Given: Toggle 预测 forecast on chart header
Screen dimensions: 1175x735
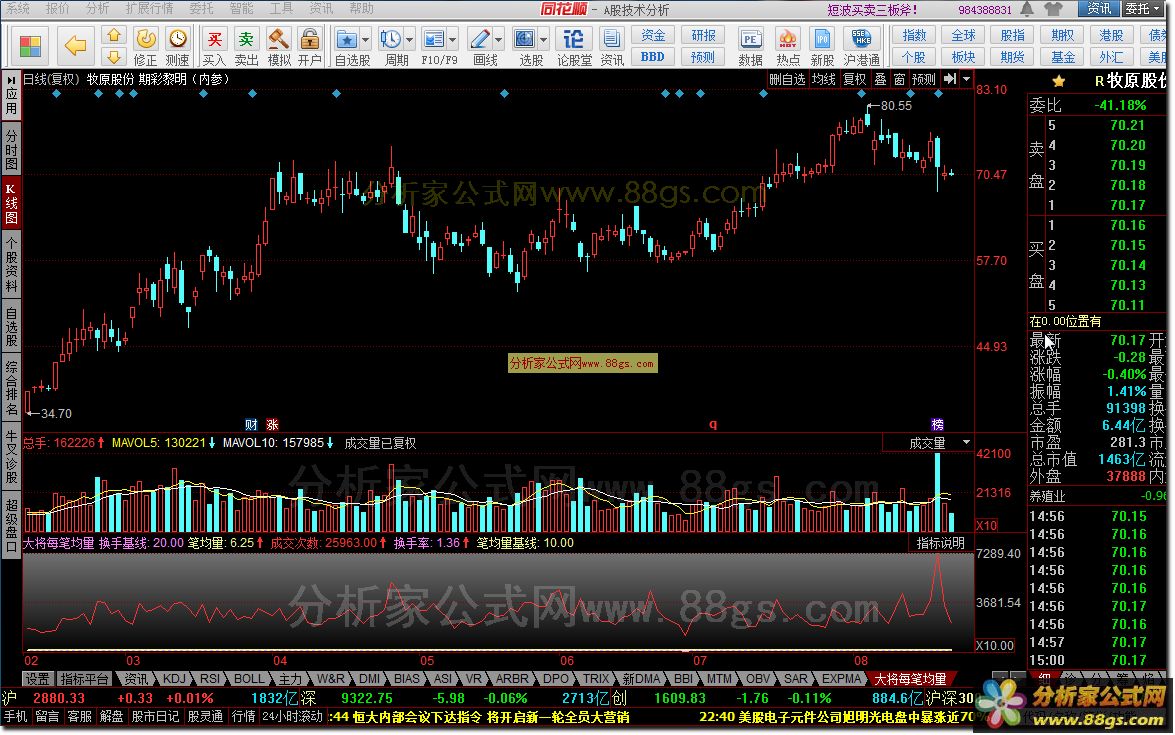Looking at the screenshot, I should click(x=923, y=79).
